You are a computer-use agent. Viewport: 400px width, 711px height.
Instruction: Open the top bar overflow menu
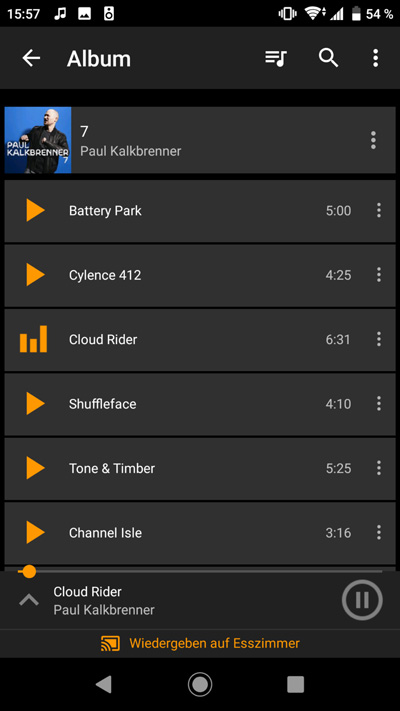point(376,58)
